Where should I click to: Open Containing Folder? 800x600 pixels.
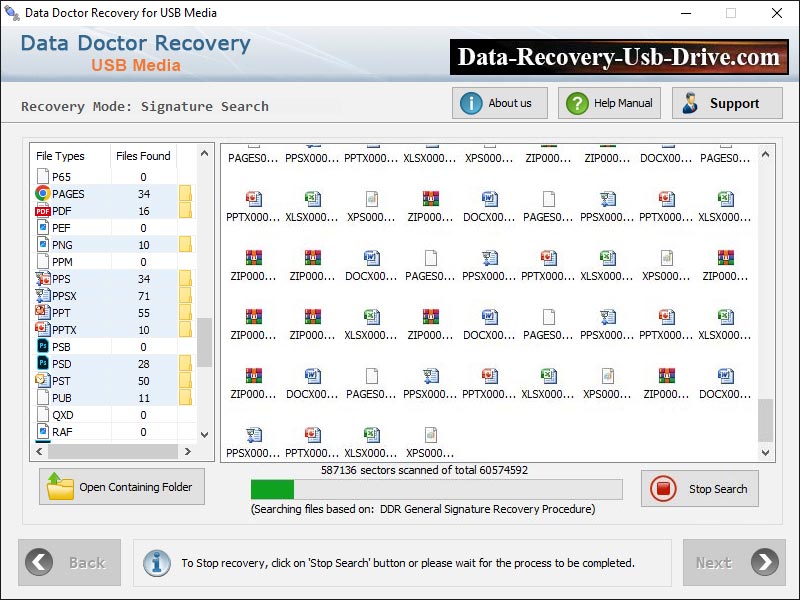click(x=121, y=487)
